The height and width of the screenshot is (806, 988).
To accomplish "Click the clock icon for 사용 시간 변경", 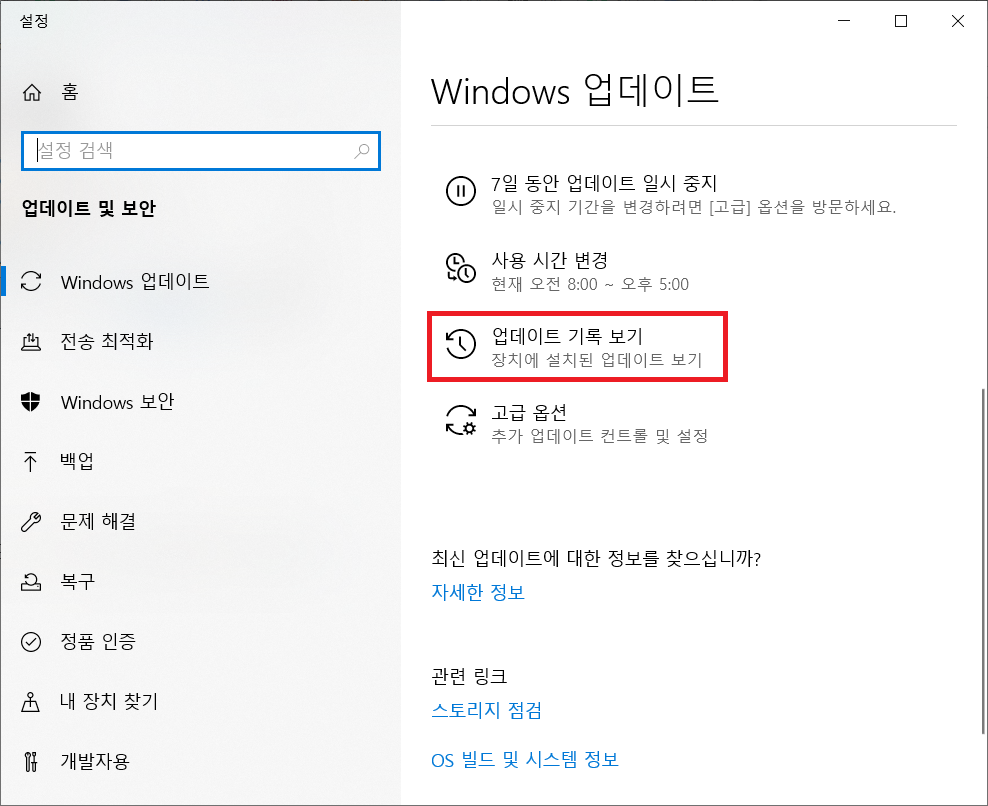I will [x=461, y=268].
